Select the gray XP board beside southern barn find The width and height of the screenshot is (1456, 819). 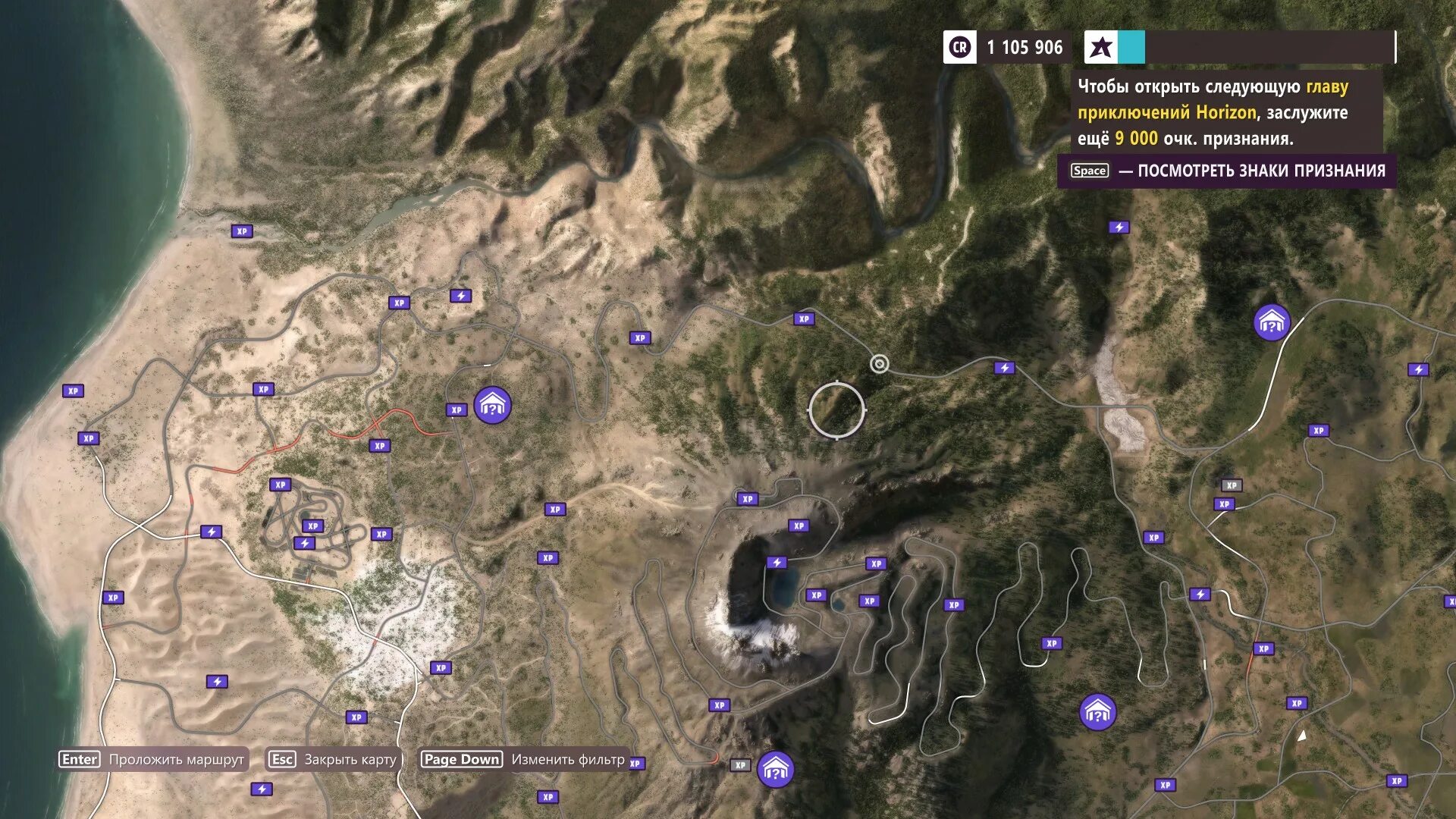pyautogui.click(x=740, y=765)
